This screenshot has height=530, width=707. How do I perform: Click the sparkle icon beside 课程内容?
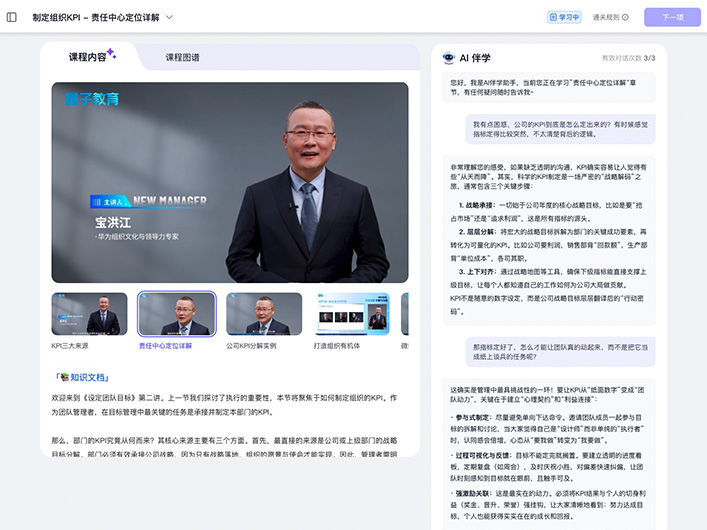[112, 53]
